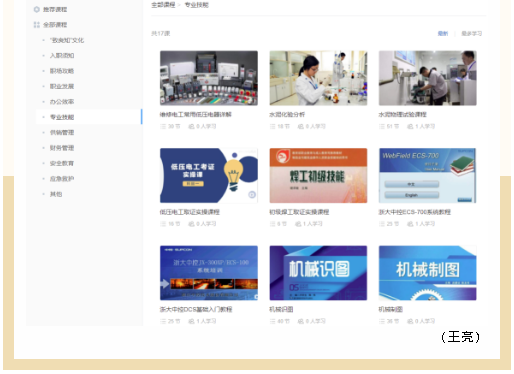The image size is (514, 374).
Task: Click the 水泥物理试验课程 title
Action: (403, 114)
